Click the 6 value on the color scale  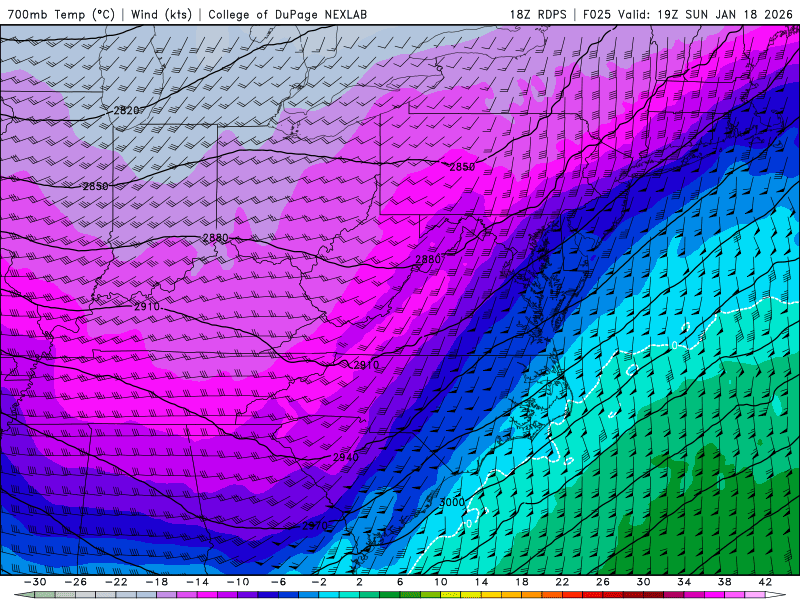(x=400, y=582)
